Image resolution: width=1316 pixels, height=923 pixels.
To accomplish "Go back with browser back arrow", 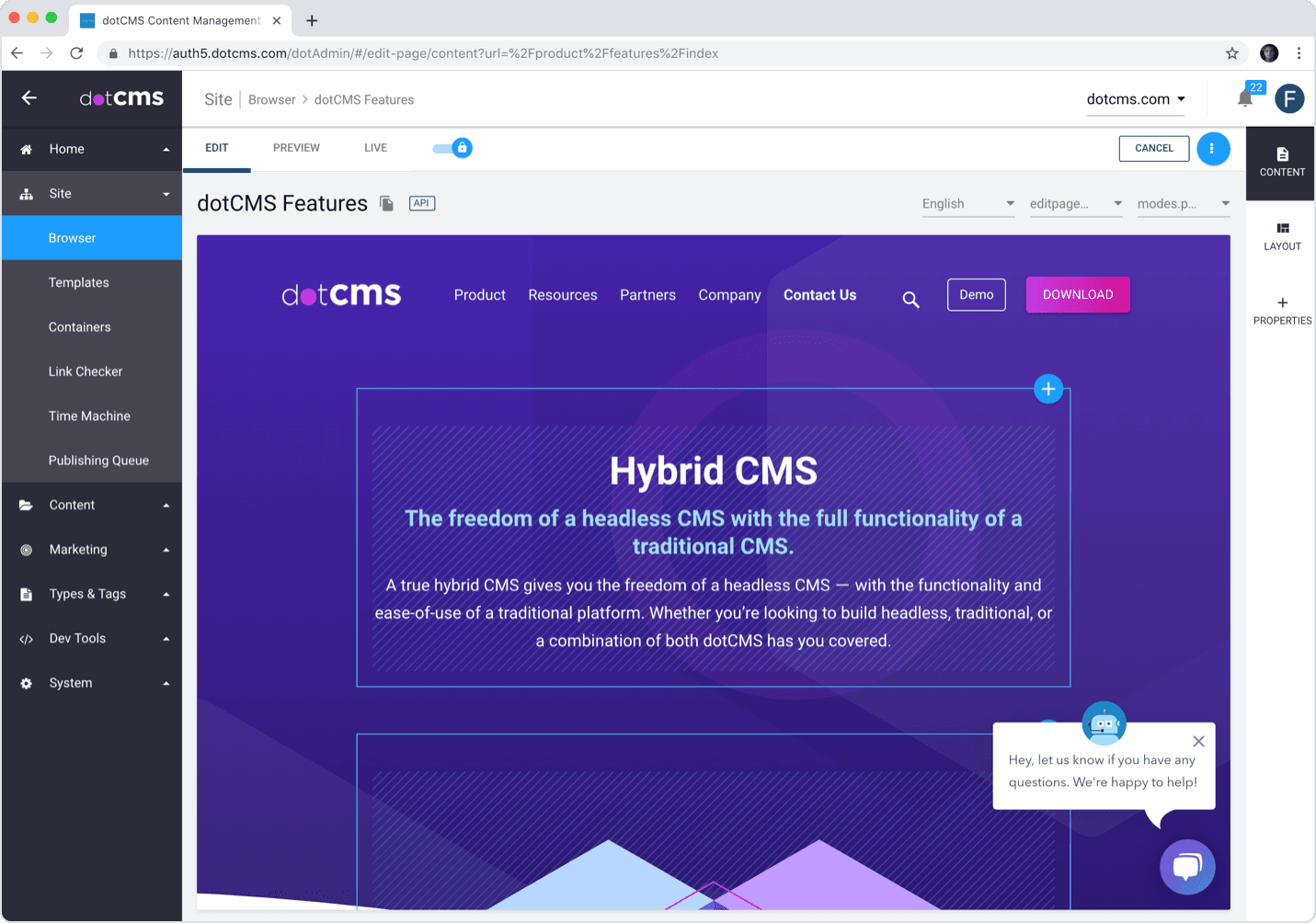I will pos(17,53).
